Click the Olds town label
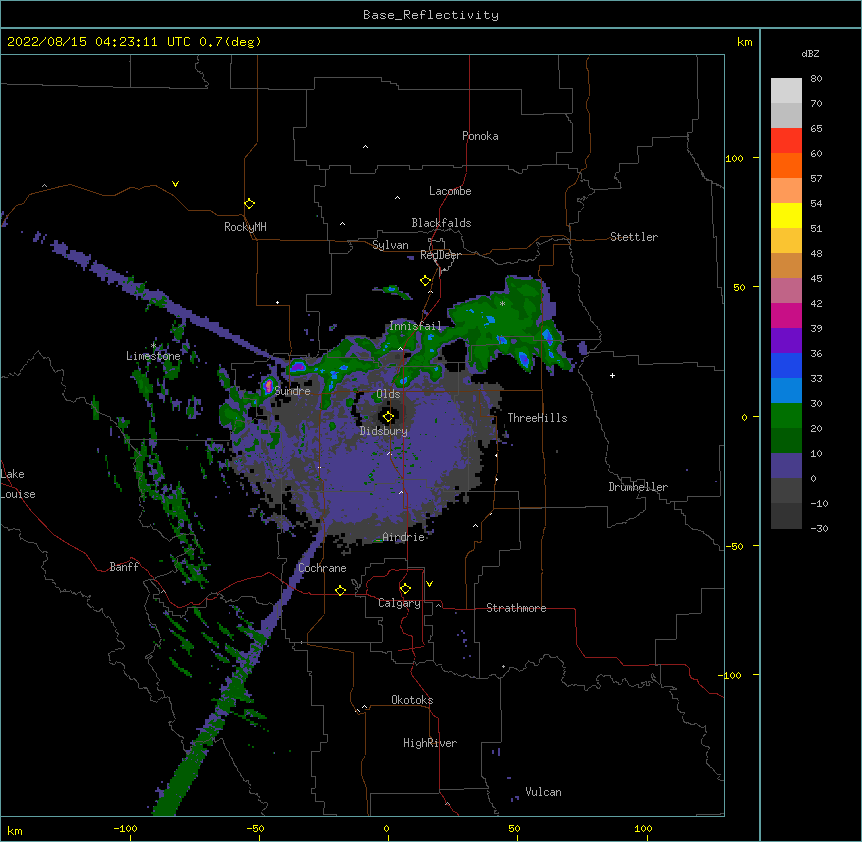Screen dimensions: 862x842 388,394
